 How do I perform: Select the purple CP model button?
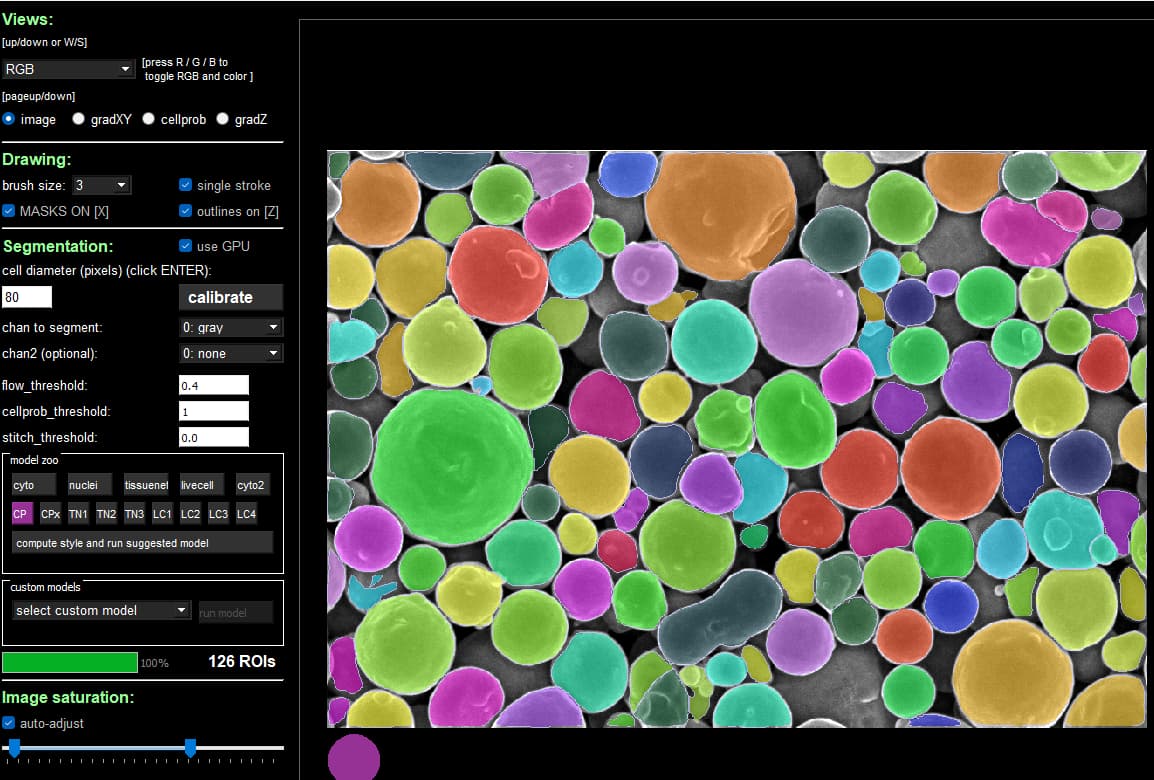(x=22, y=514)
